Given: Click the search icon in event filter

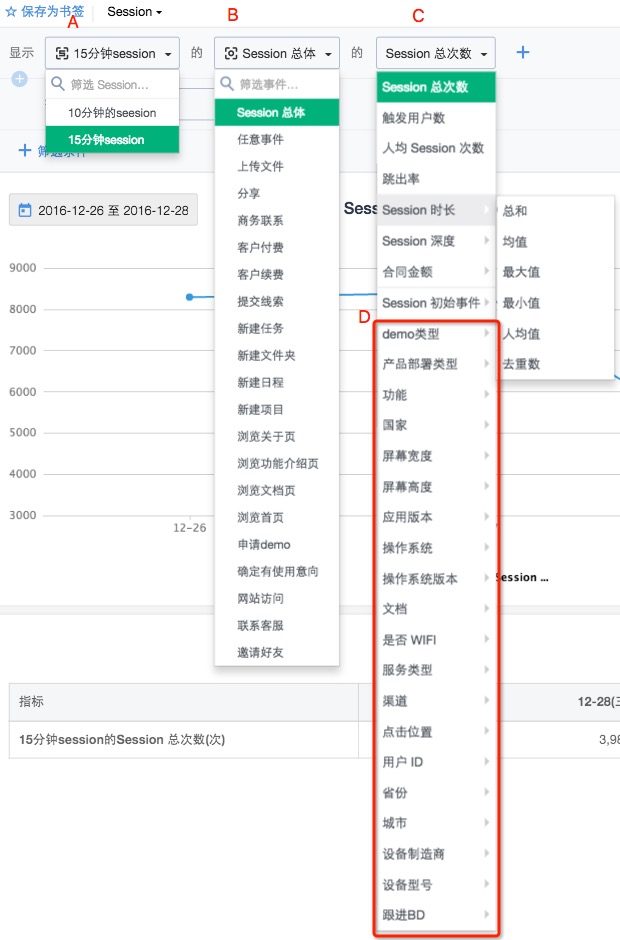Looking at the screenshot, I should pos(227,84).
